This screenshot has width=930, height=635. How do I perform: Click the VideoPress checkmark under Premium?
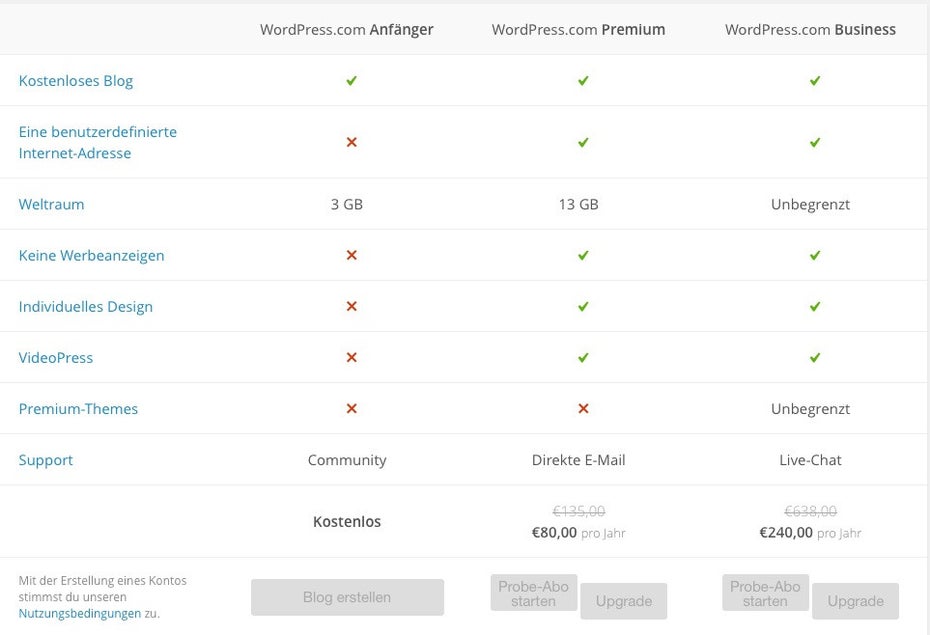pos(584,357)
